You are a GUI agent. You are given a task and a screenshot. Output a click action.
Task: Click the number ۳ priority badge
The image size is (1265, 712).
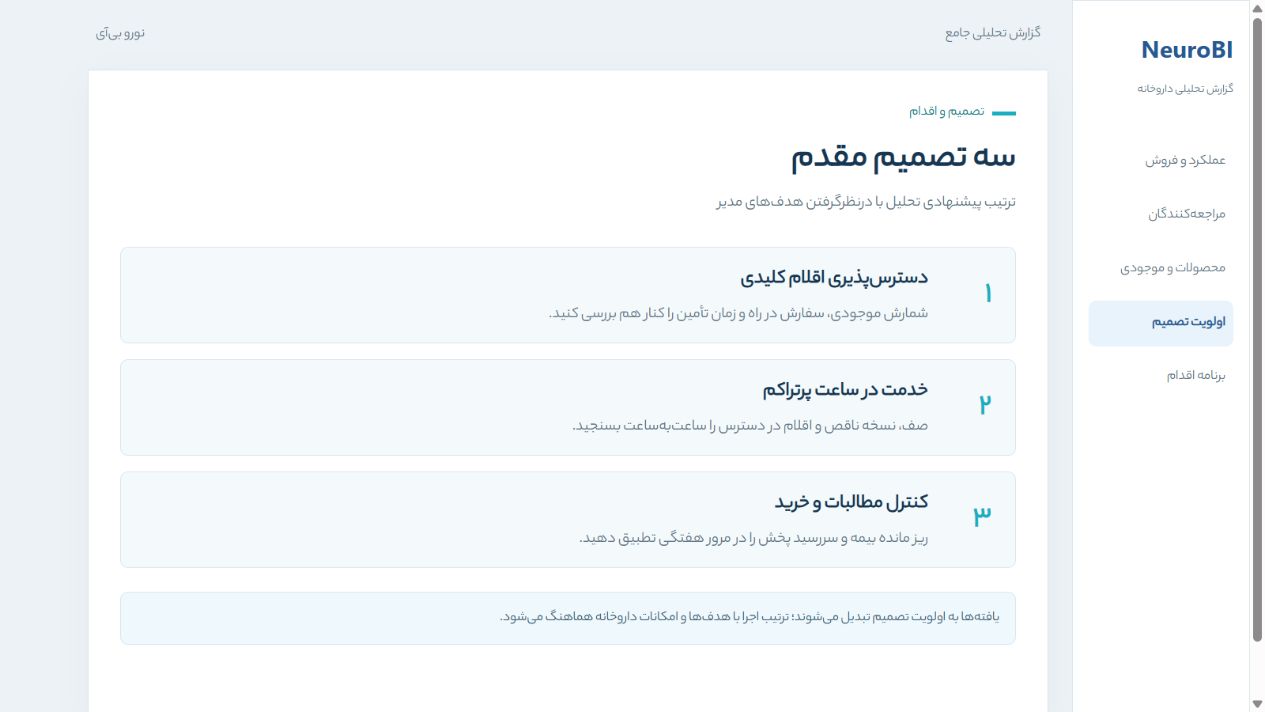[982, 517]
